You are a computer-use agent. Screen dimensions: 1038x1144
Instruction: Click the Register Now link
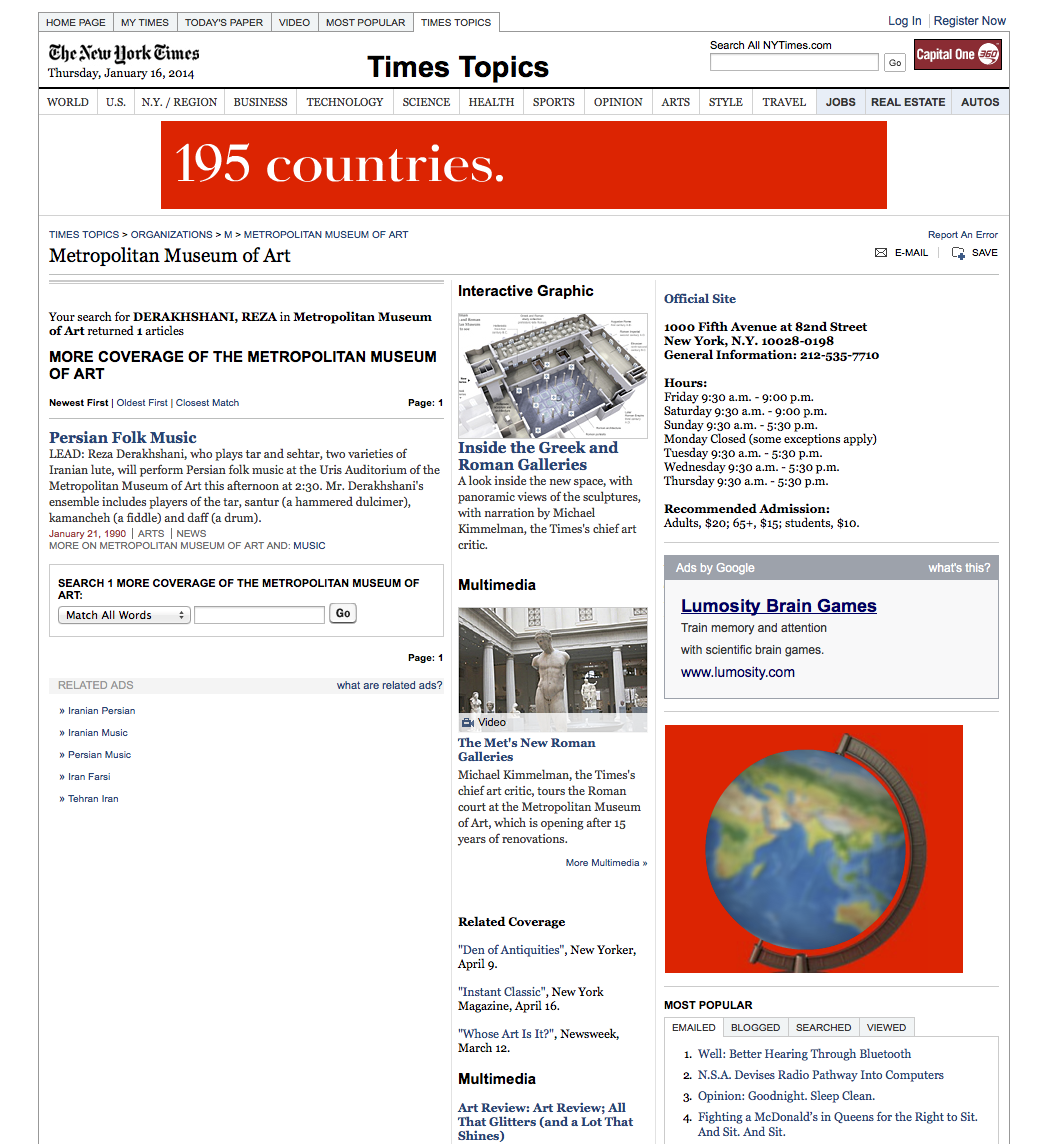(969, 21)
